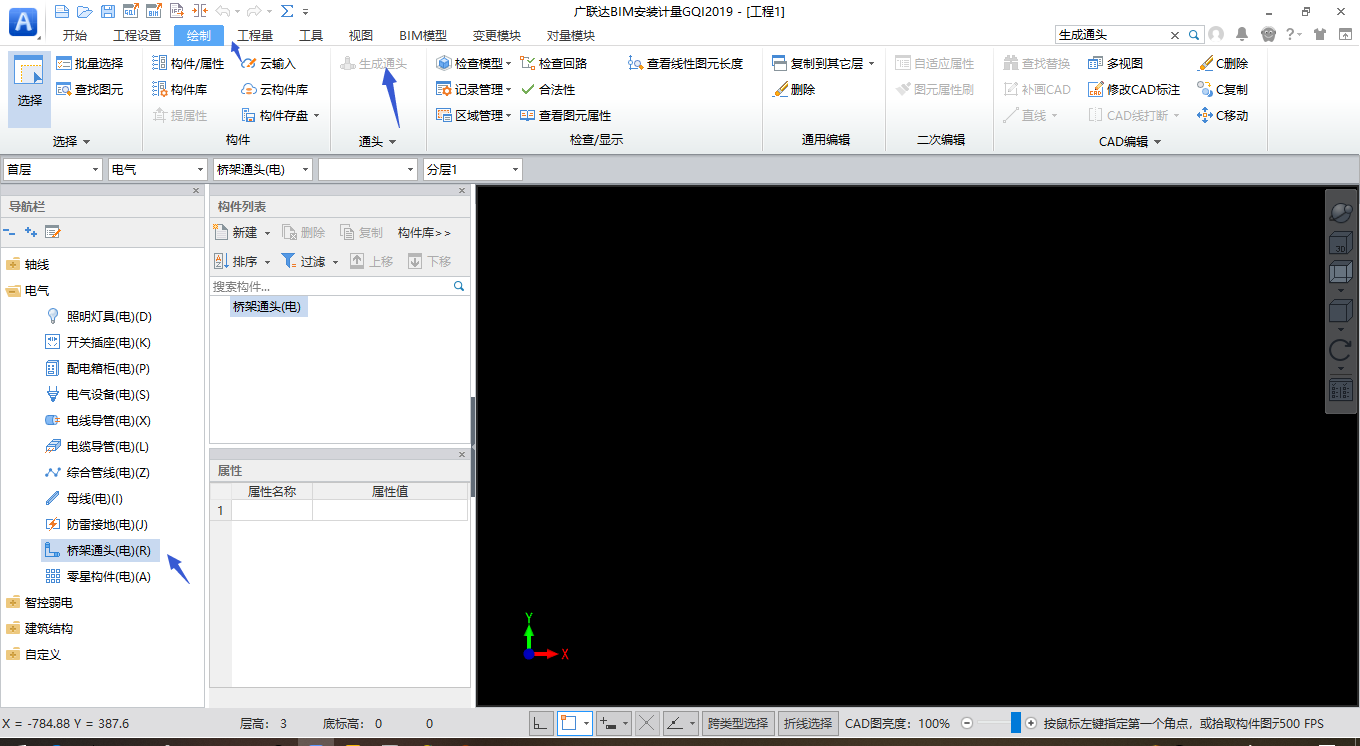
Task: Click the CAD brightness slider handle
Action: (x=1016, y=723)
